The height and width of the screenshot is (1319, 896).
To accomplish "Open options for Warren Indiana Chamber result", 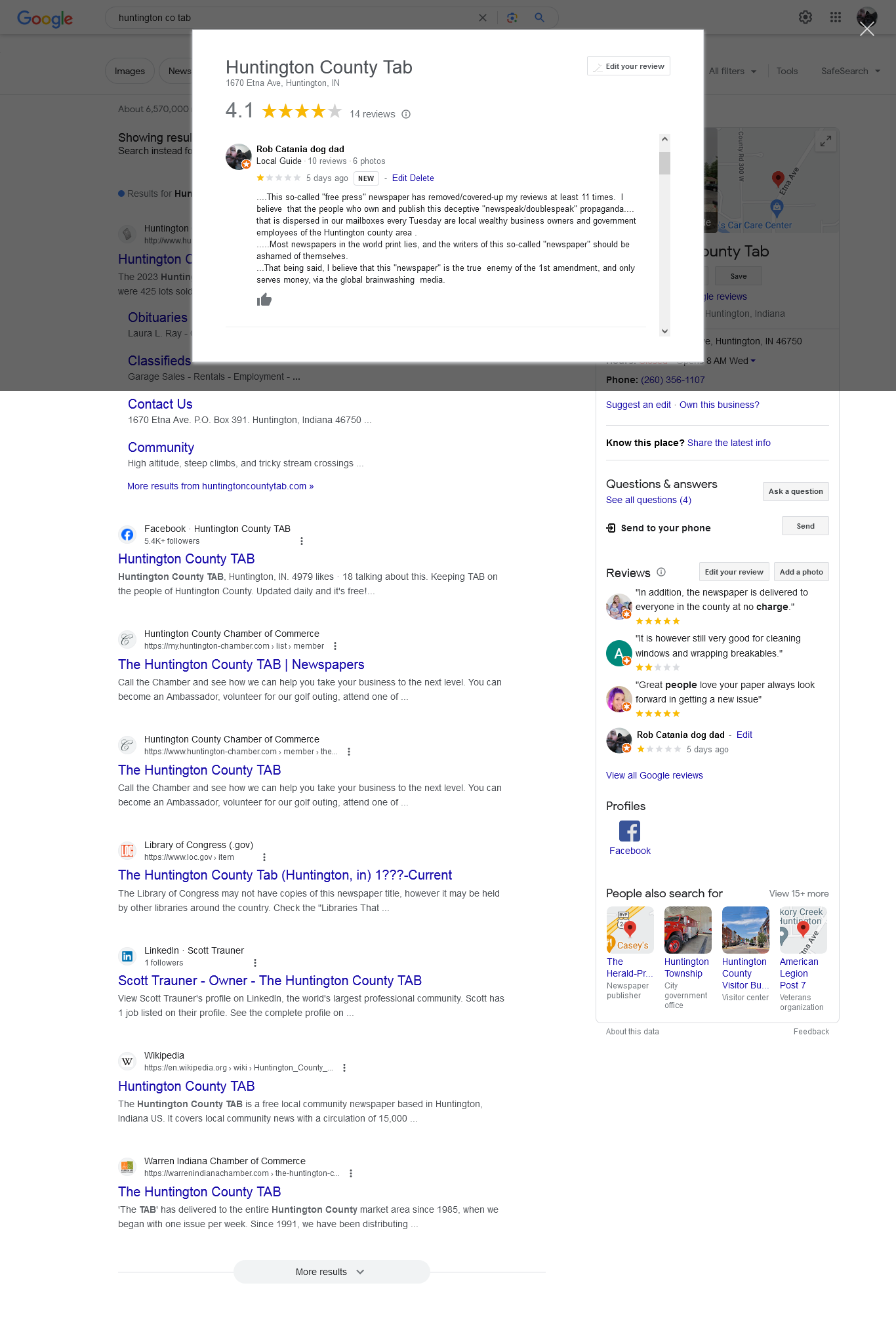I will [351, 1173].
